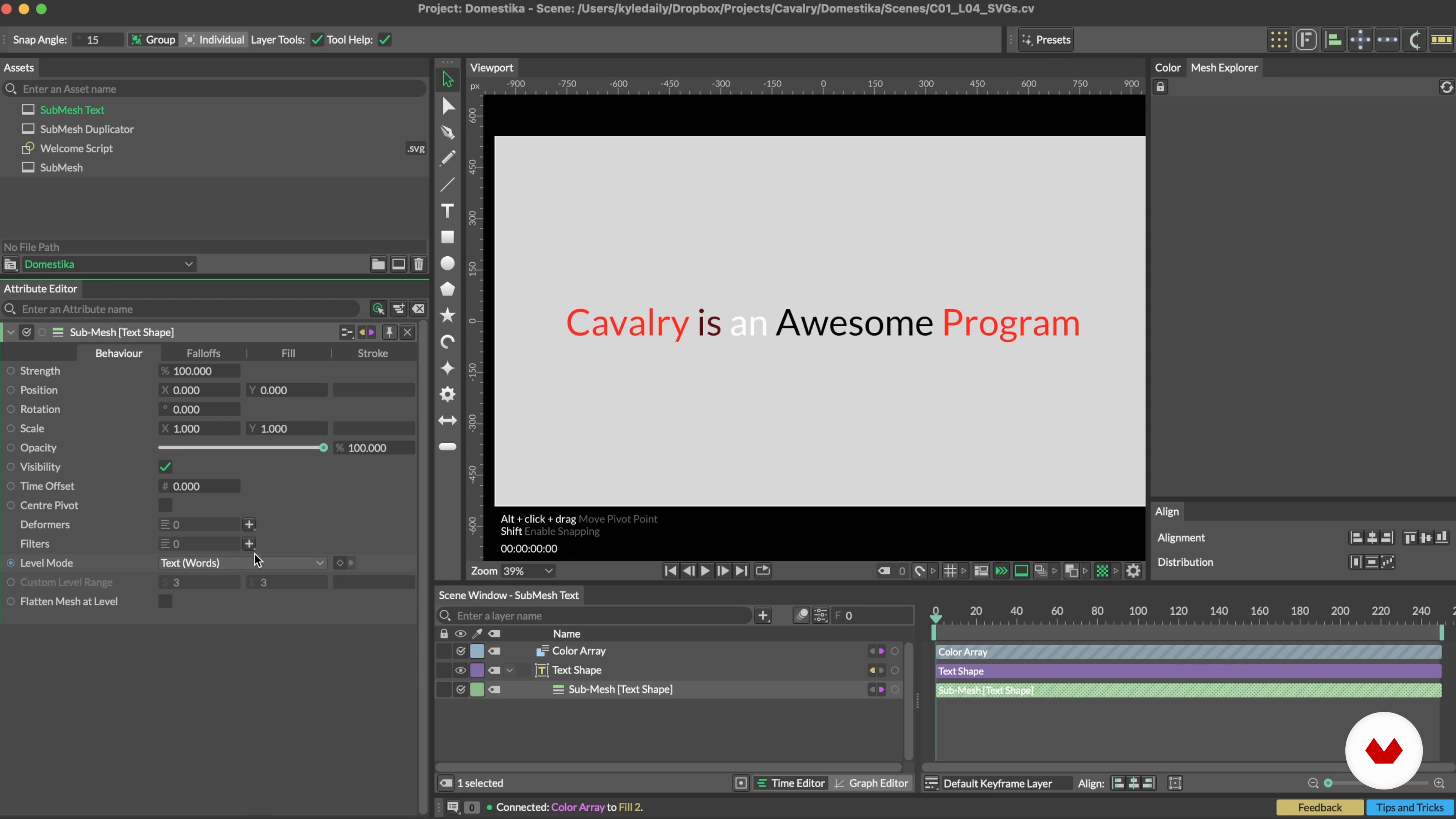Adjust the Opacity slider handle

coord(323,448)
